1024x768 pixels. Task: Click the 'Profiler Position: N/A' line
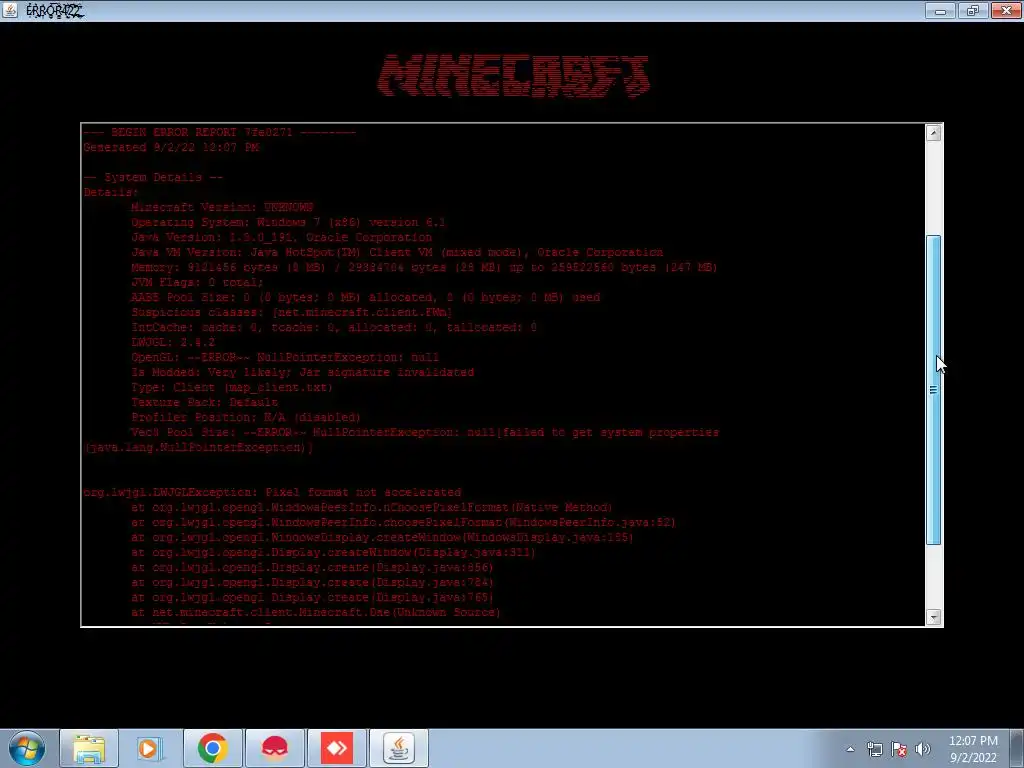coord(246,417)
